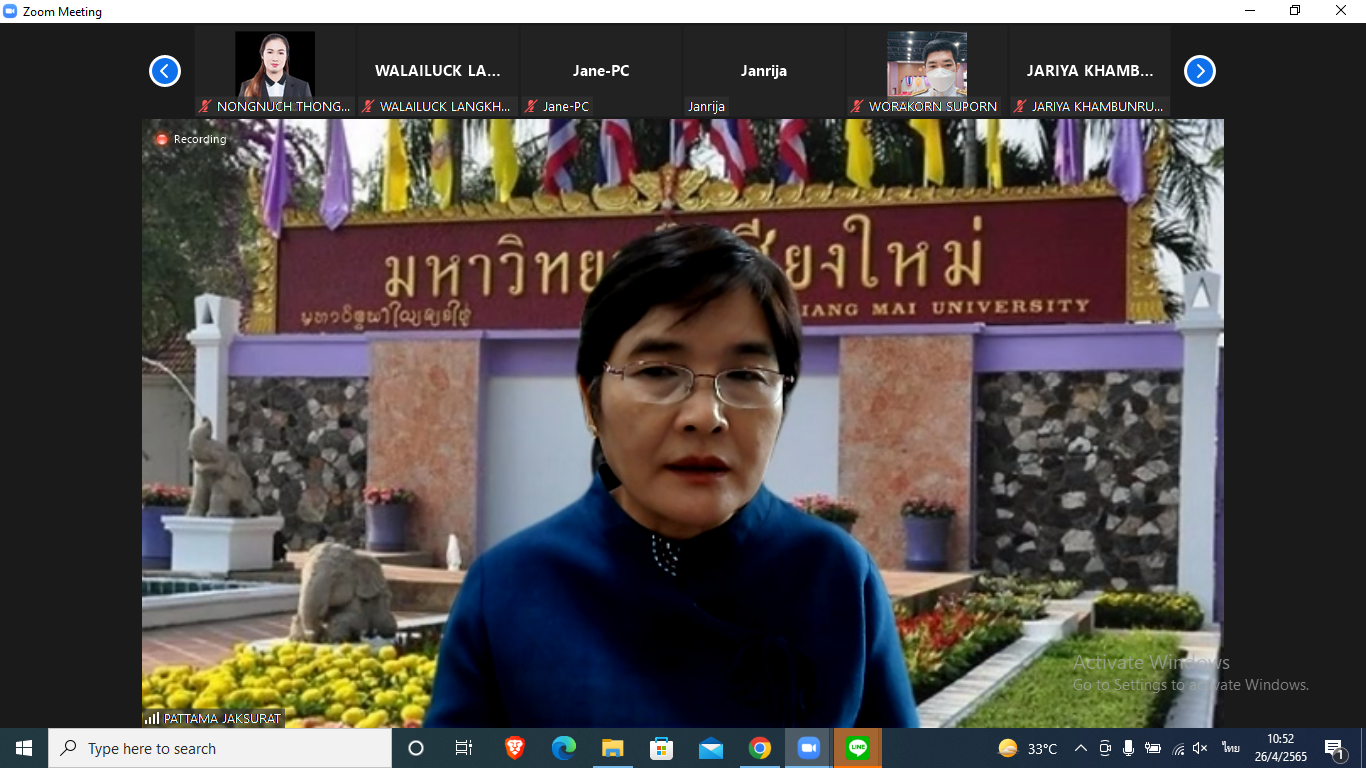Open clock showing 10:52 26/4/2565
This screenshot has width=1366, height=768.
[x=1281, y=748]
